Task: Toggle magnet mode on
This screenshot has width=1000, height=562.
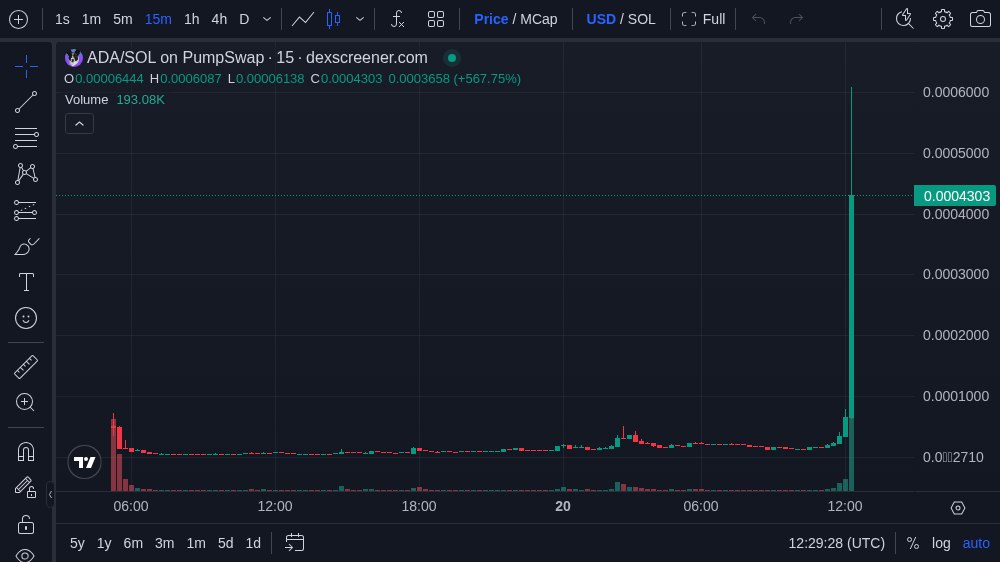Action: click(26, 451)
